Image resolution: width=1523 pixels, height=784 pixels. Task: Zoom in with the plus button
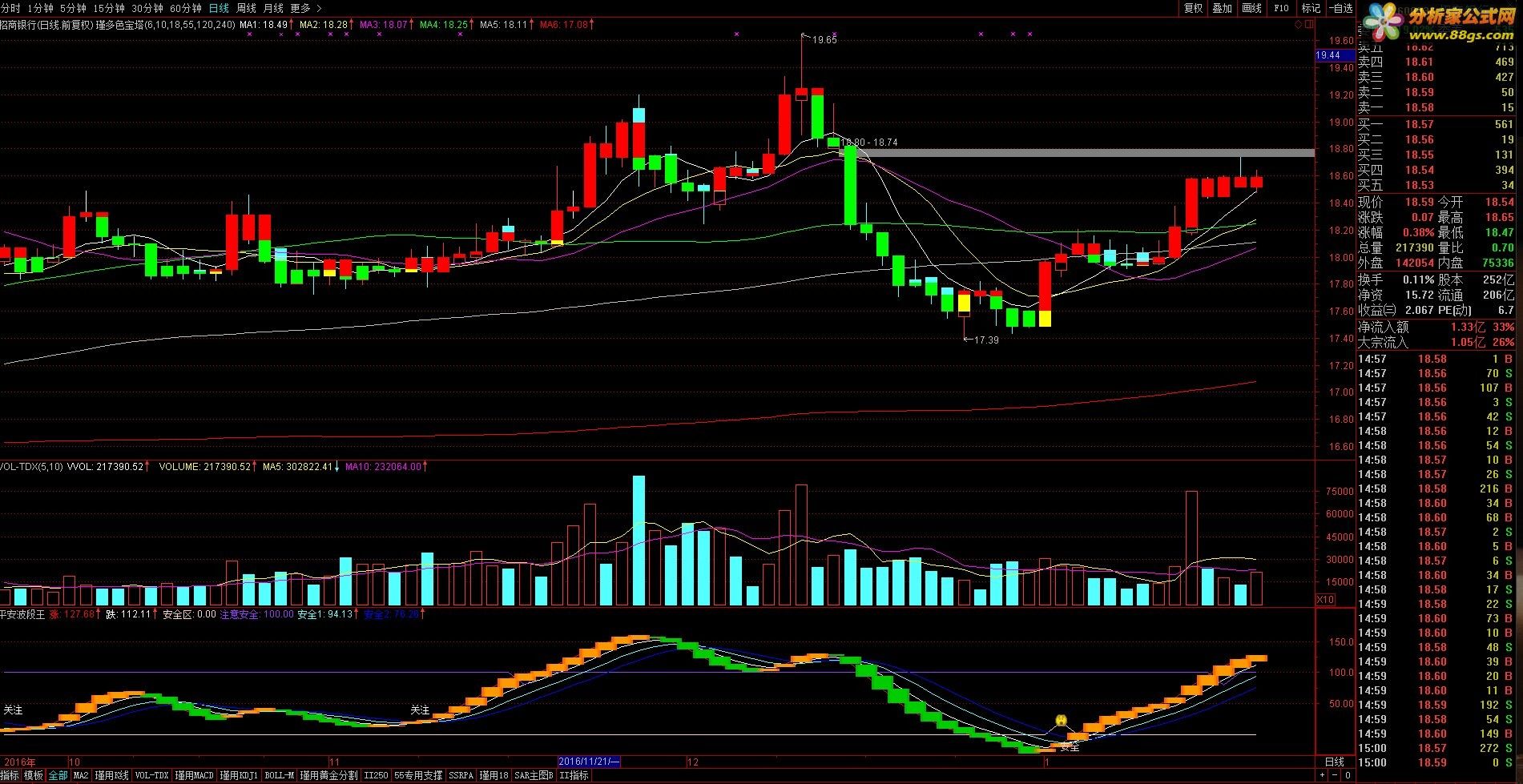(x=1324, y=775)
